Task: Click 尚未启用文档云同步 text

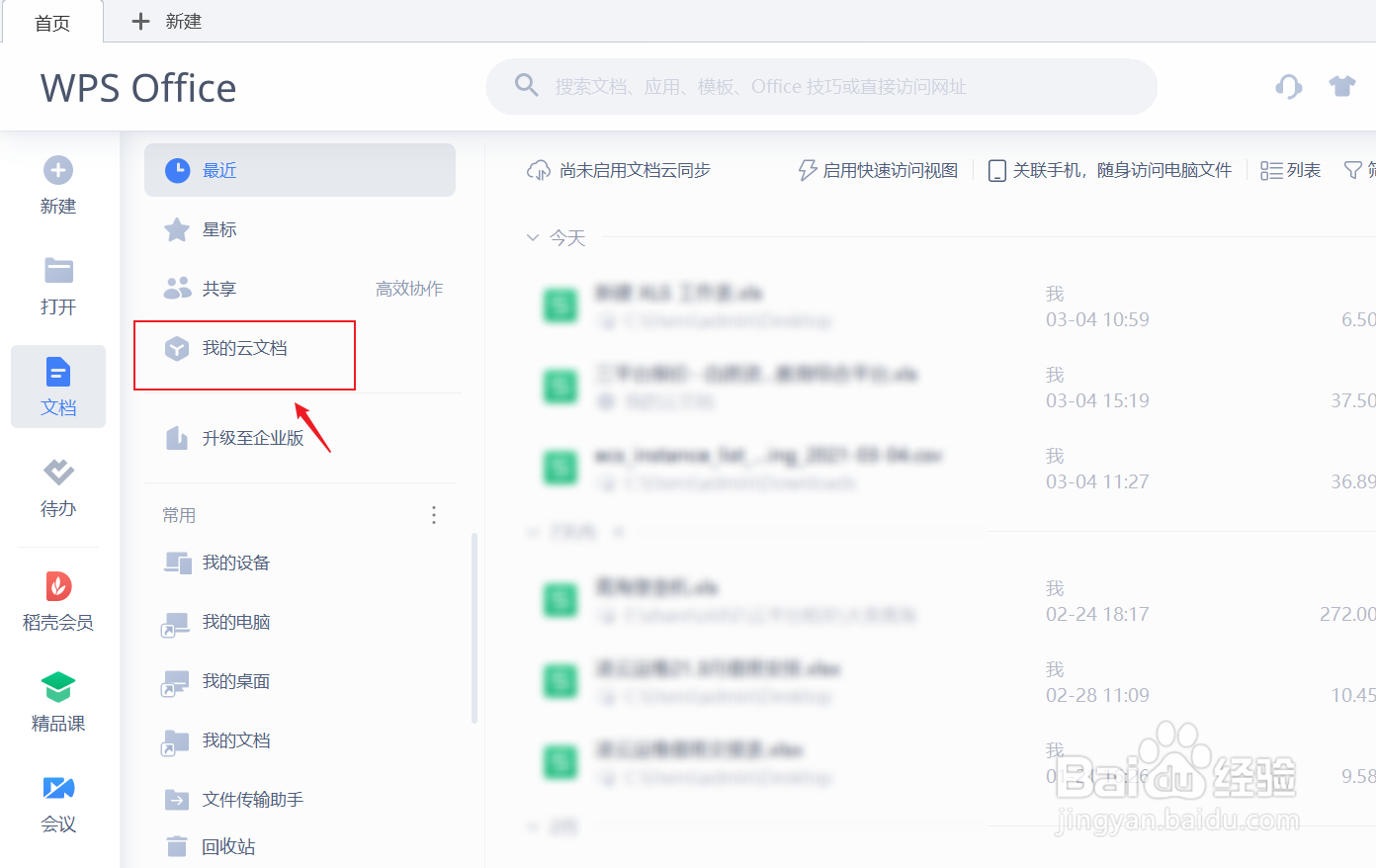Action: click(635, 170)
